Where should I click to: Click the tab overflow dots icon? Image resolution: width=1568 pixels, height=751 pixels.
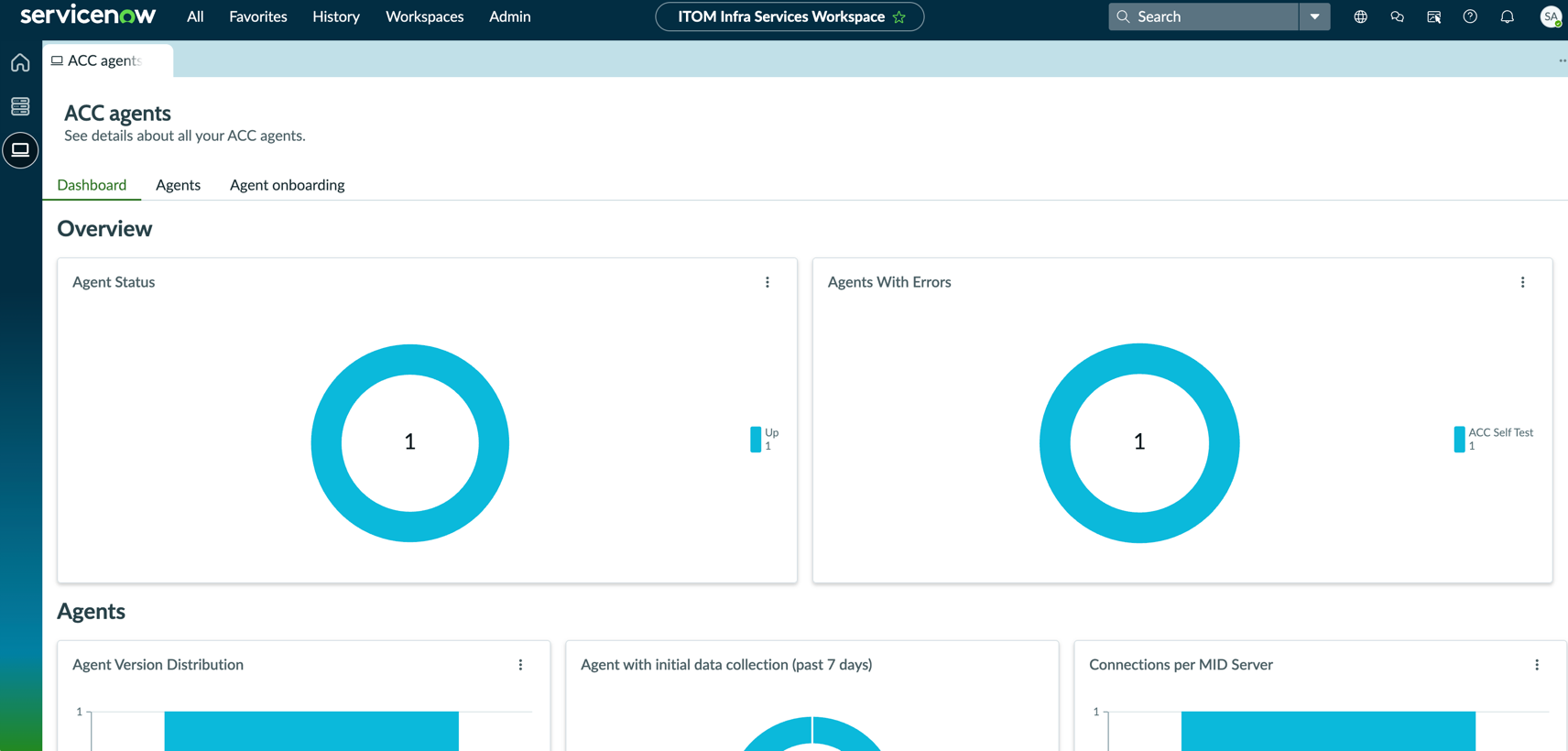pyautogui.click(x=1562, y=60)
